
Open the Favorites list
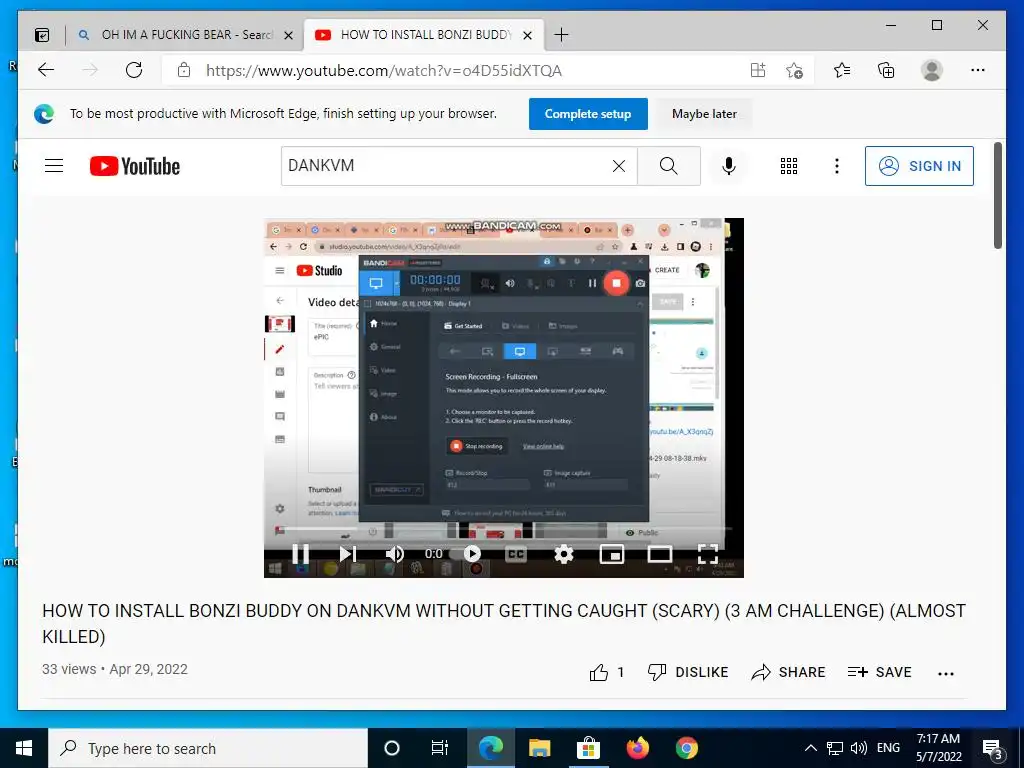(842, 70)
